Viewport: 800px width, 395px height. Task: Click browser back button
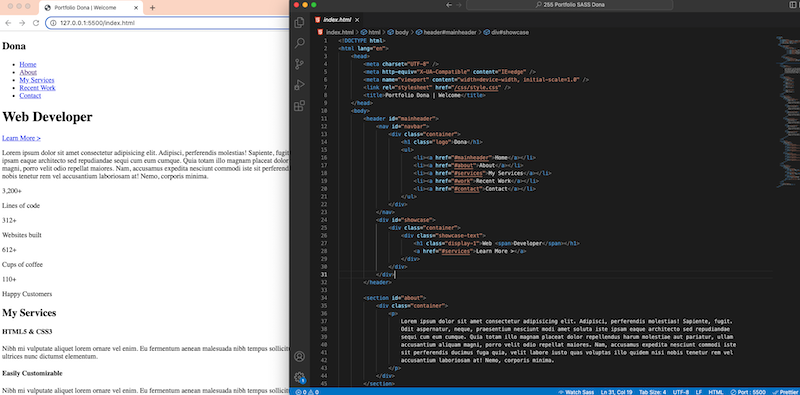click(8, 23)
